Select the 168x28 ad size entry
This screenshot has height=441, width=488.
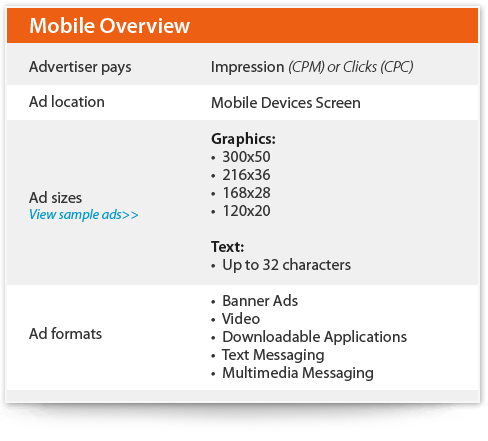[246, 193]
